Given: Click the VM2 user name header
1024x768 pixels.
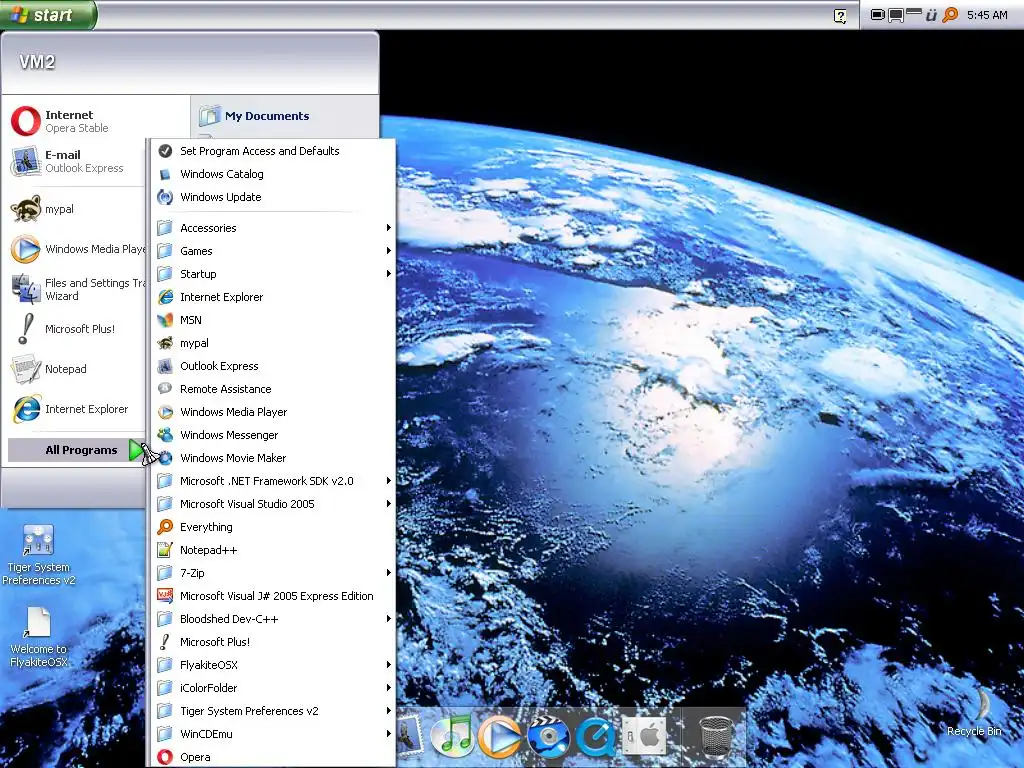Looking at the screenshot, I should (37, 62).
